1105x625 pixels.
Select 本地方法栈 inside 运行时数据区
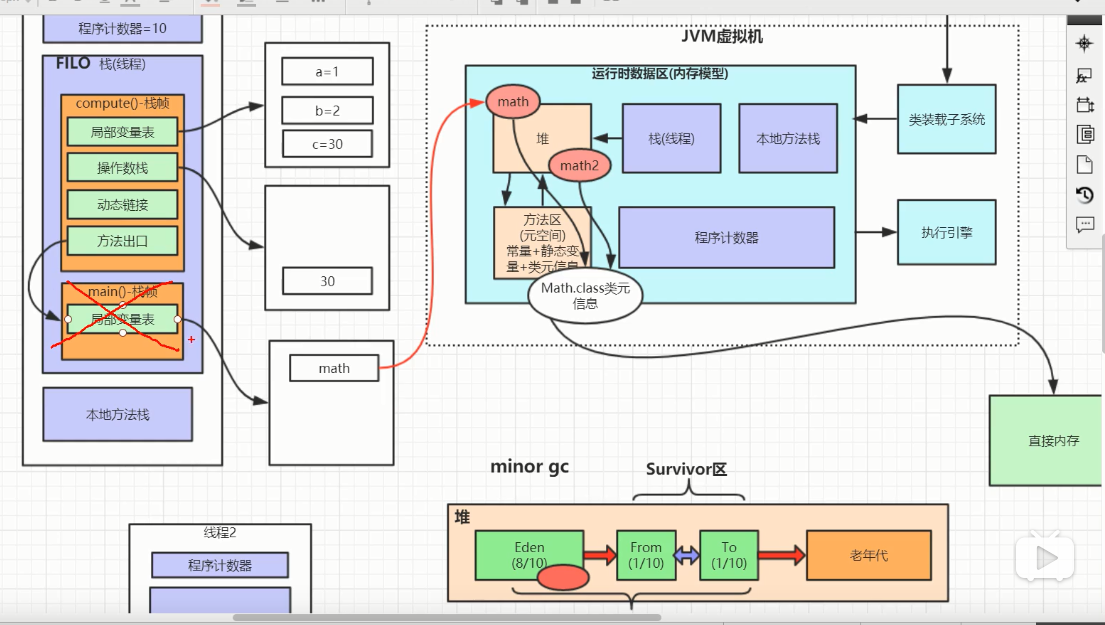click(788, 139)
